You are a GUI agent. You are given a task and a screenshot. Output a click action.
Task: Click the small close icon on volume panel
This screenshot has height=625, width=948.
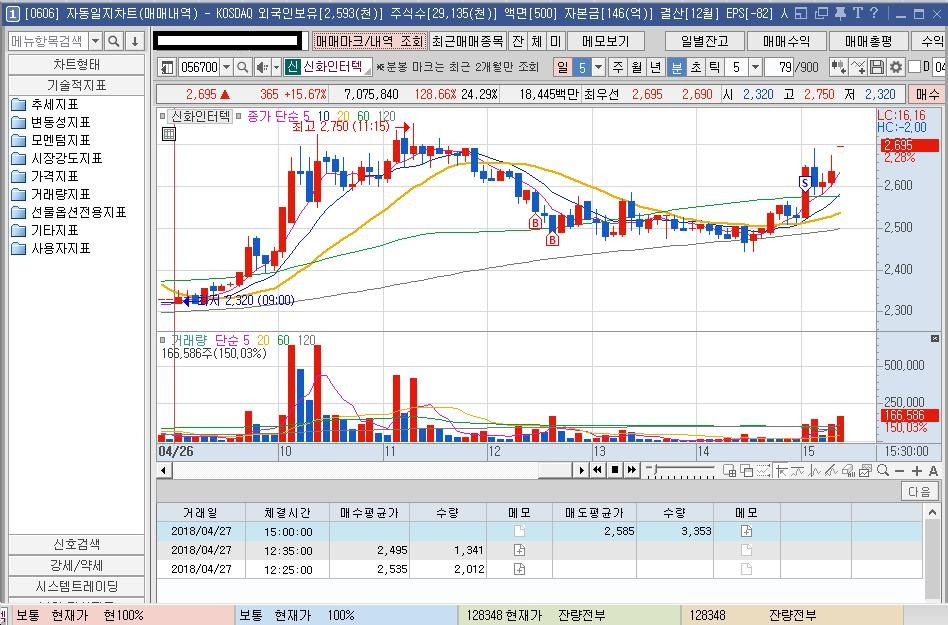click(x=935, y=338)
